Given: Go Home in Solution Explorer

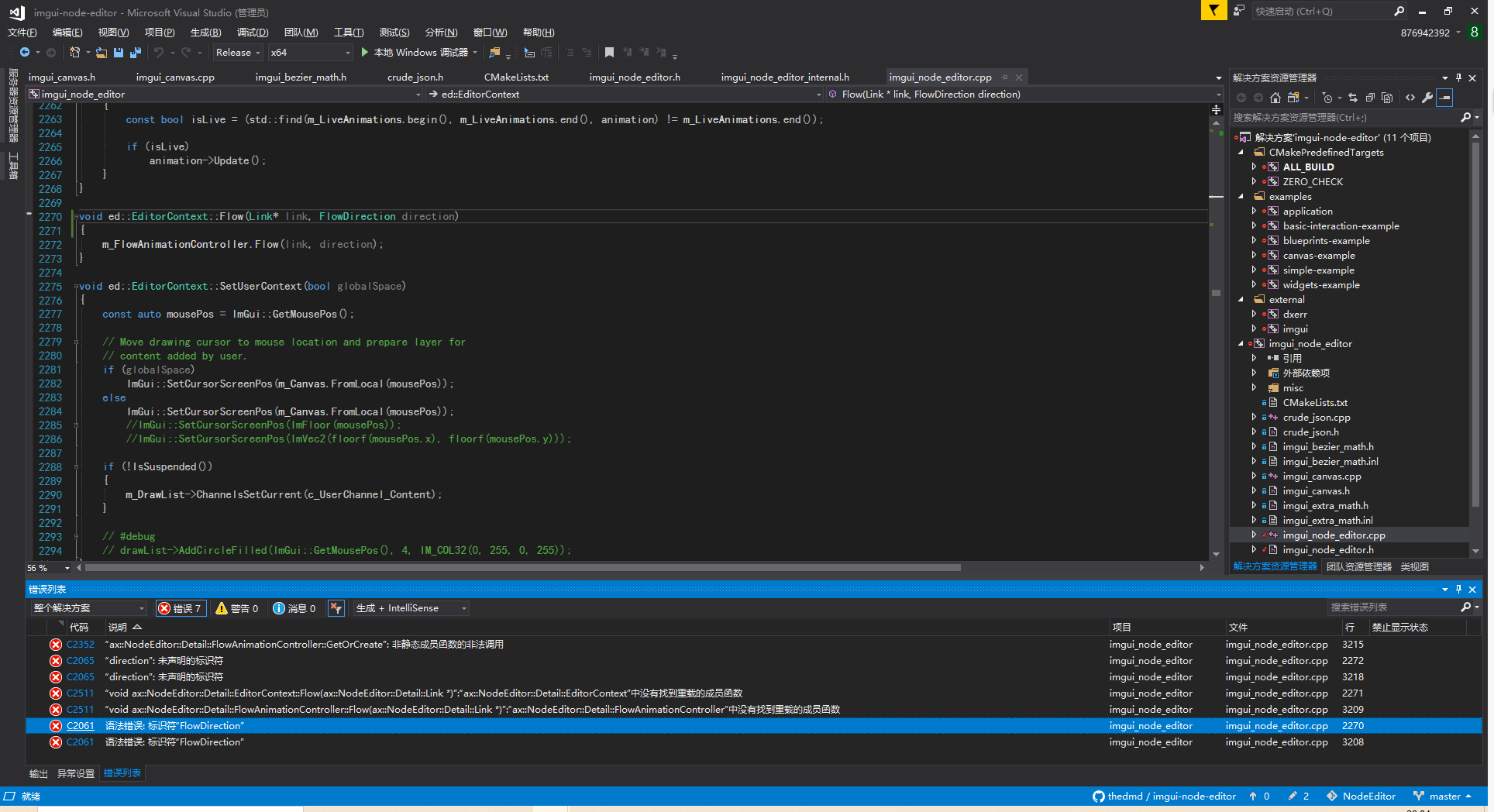Looking at the screenshot, I should pyautogui.click(x=1275, y=98).
